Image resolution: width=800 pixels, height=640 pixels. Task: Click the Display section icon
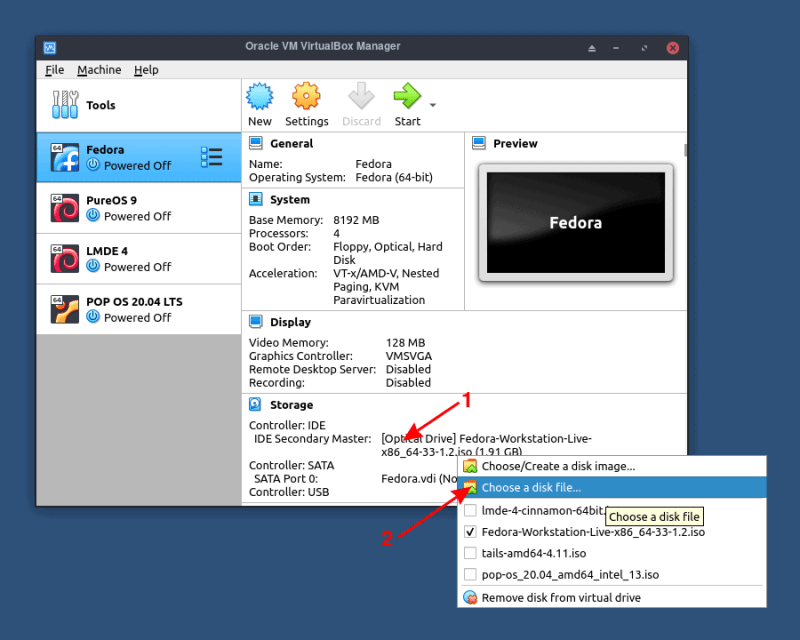pos(253,322)
